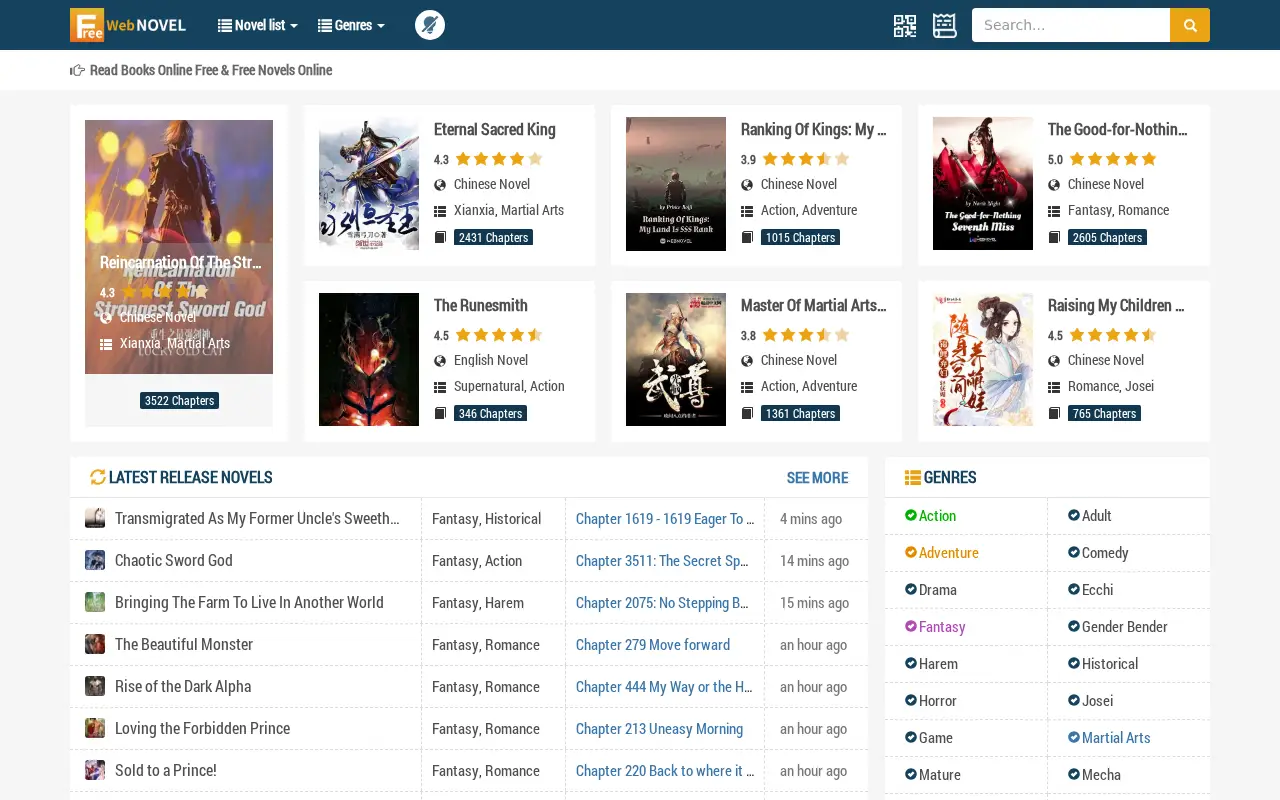Viewport: 1280px width, 800px height.
Task: Open The Good-for-Nothing Seventh Miss cover
Action: pyautogui.click(x=983, y=183)
